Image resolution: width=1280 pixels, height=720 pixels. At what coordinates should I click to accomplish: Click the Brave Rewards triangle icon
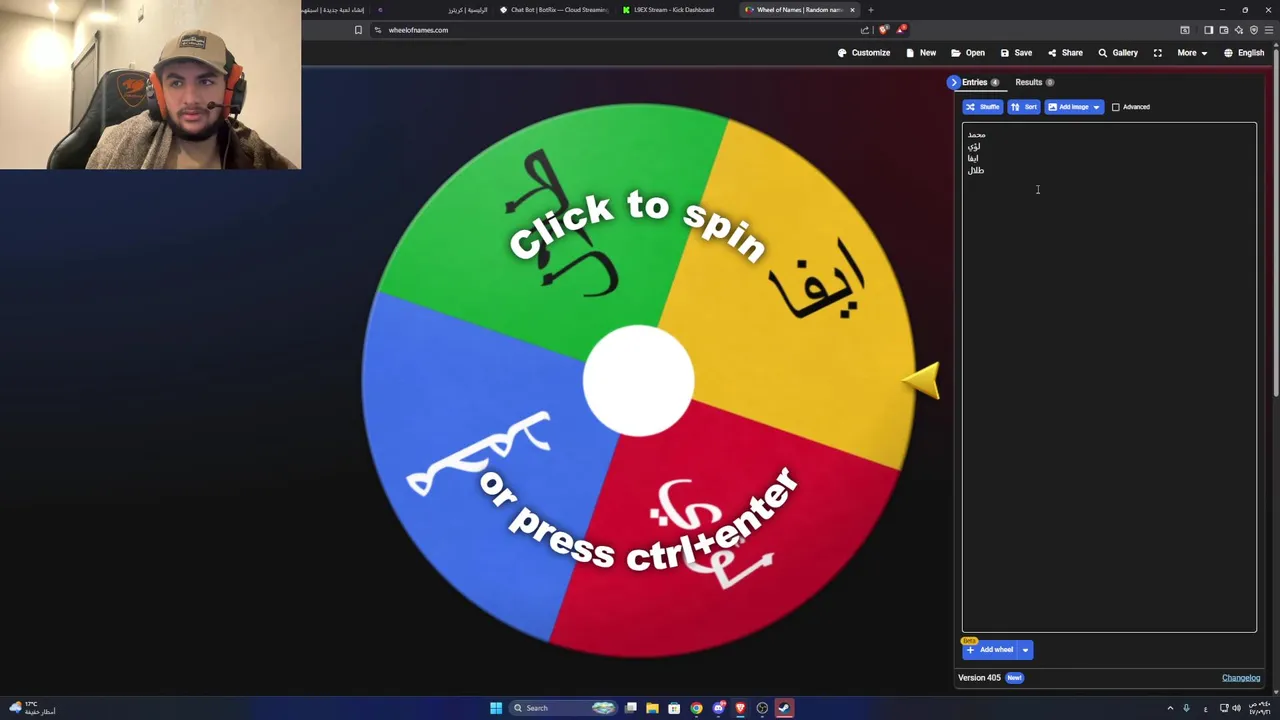click(x=901, y=30)
